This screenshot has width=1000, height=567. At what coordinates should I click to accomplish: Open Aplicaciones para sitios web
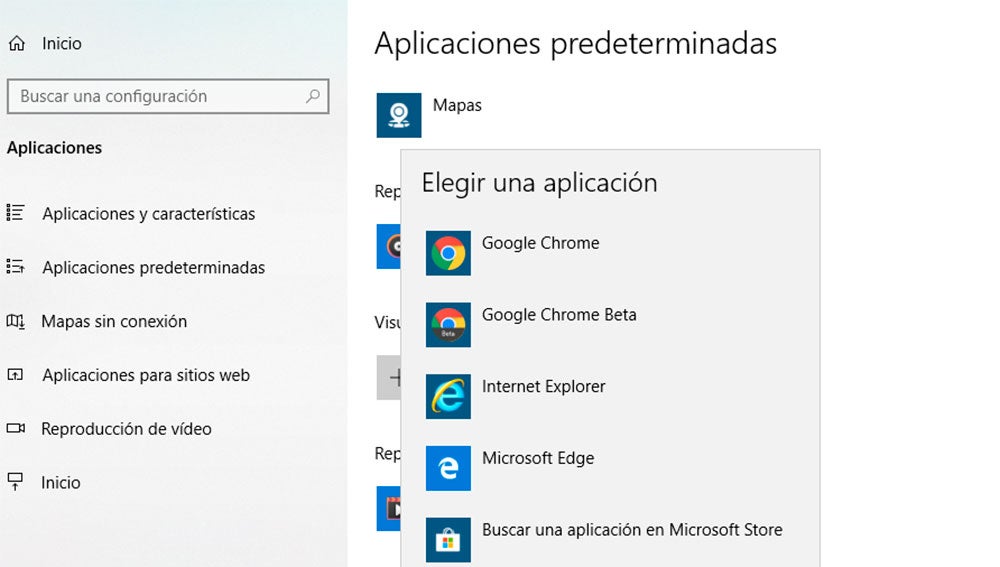[x=146, y=375]
